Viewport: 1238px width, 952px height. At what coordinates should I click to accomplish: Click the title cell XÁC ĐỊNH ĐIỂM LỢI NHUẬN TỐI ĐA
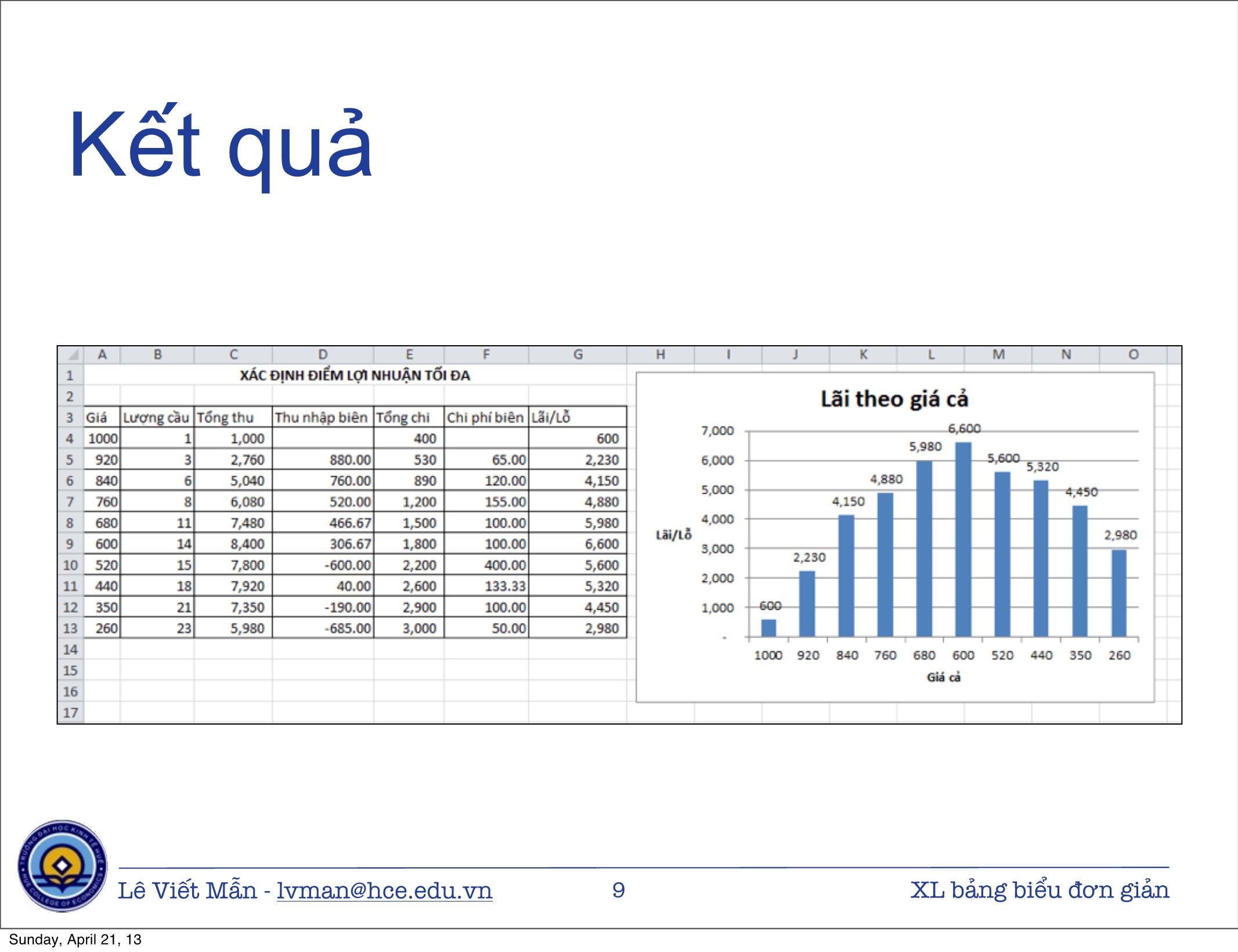pos(355,375)
